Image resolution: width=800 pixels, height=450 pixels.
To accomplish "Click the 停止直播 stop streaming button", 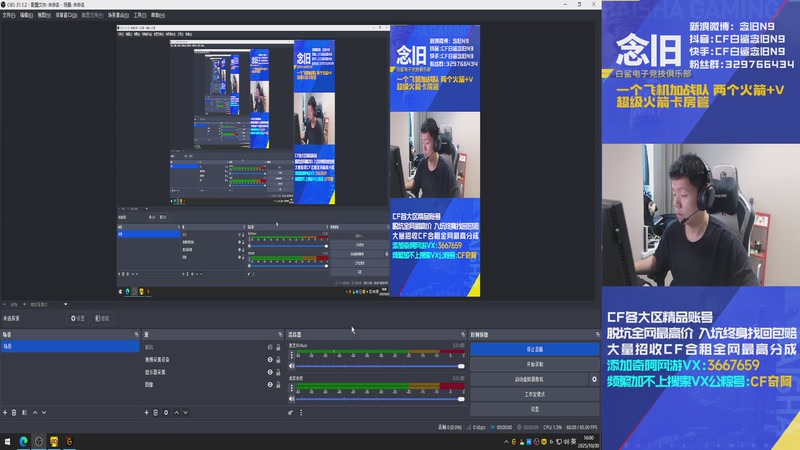I will 534,349.
